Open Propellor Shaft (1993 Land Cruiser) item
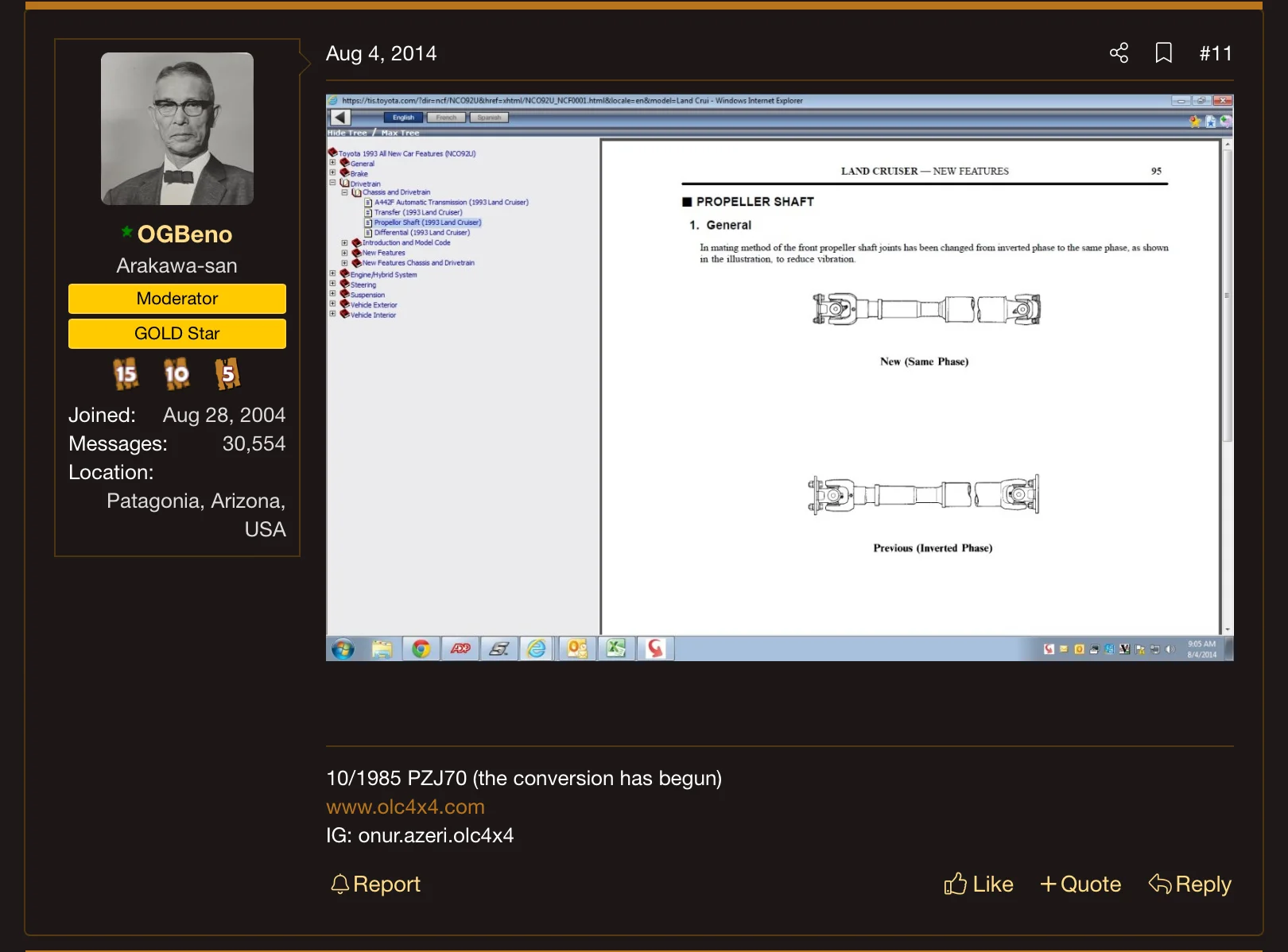The width and height of the screenshot is (1288, 952). 428,223
